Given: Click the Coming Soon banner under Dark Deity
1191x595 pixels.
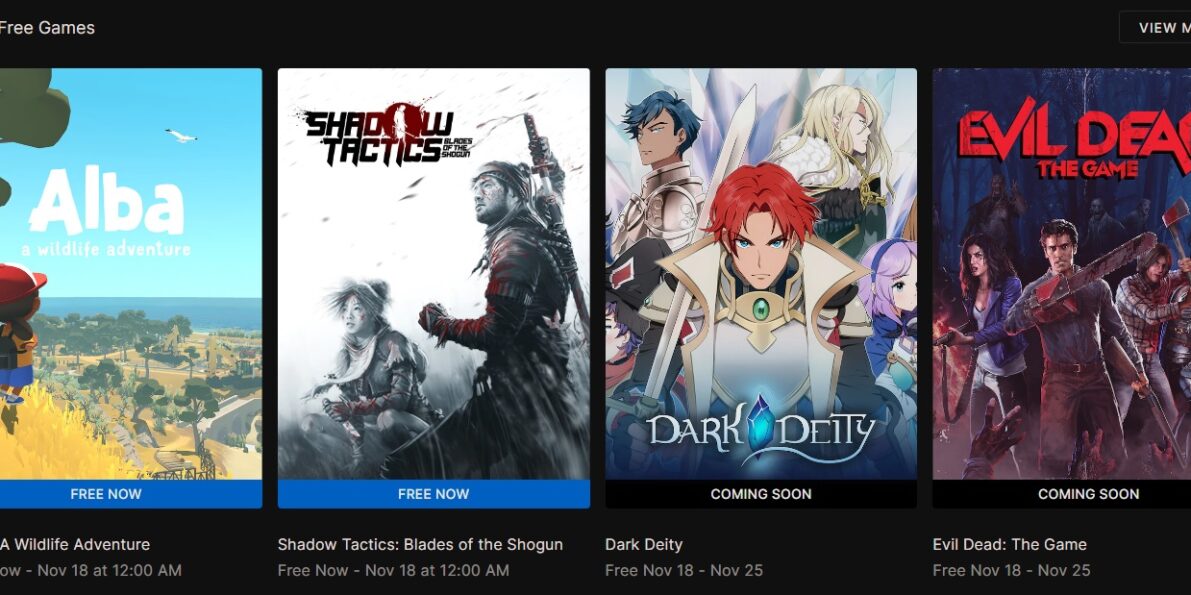Looking at the screenshot, I should pyautogui.click(x=761, y=494).
